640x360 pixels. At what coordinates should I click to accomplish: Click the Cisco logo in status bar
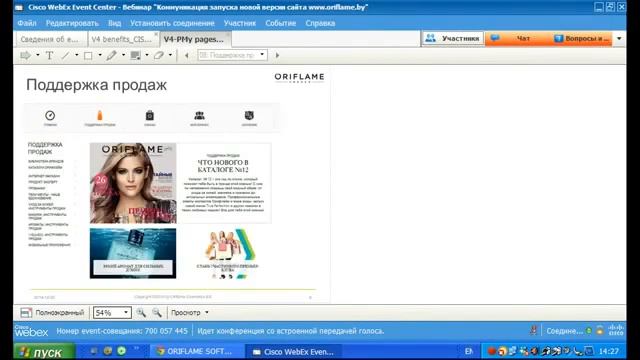(616, 330)
